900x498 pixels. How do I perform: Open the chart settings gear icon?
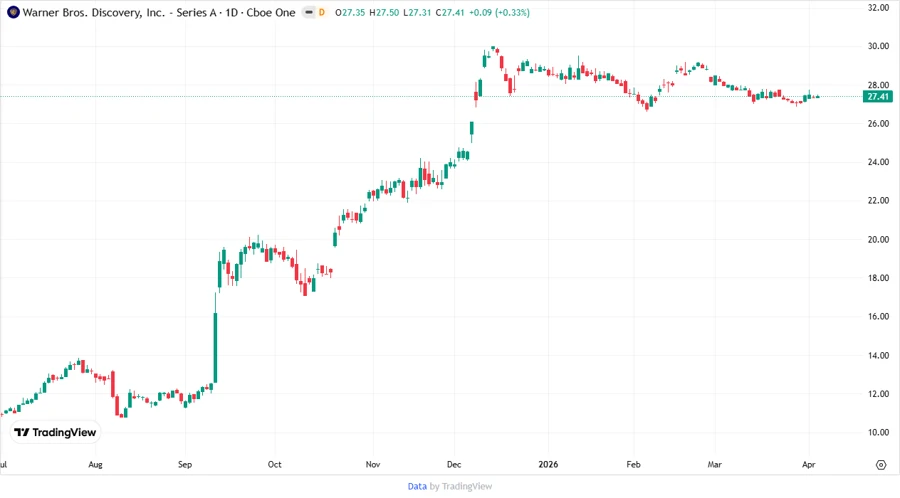click(881, 465)
